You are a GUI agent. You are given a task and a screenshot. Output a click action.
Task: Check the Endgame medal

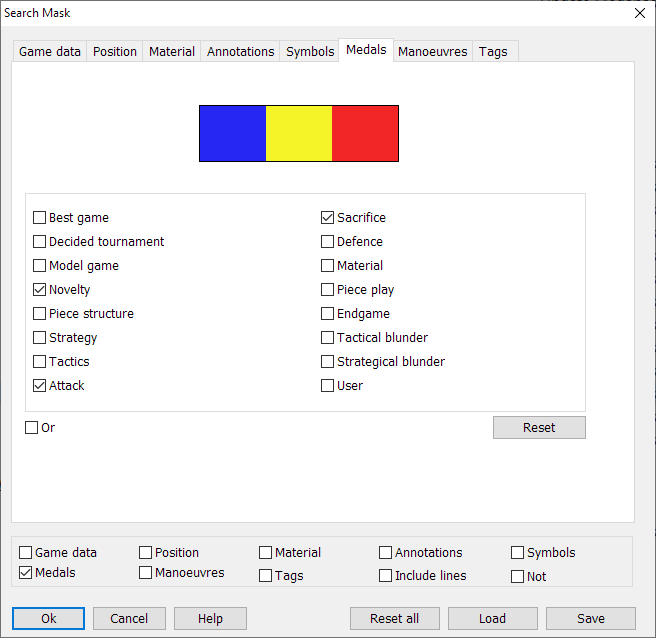coord(327,313)
